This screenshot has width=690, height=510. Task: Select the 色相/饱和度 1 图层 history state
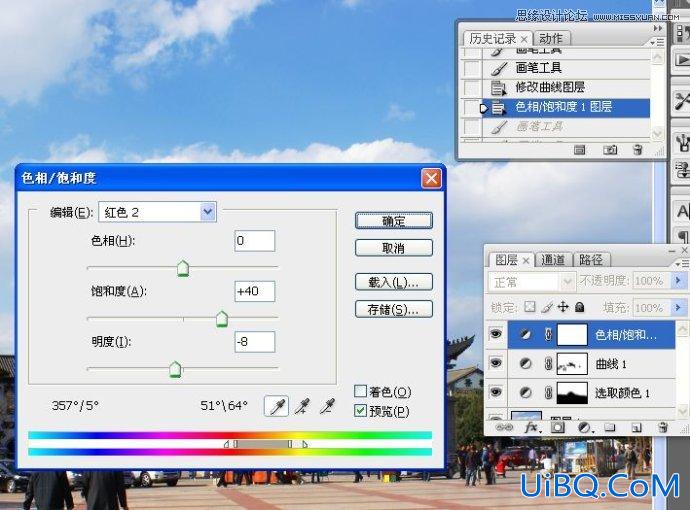pyautogui.click(x=566, y=107)
